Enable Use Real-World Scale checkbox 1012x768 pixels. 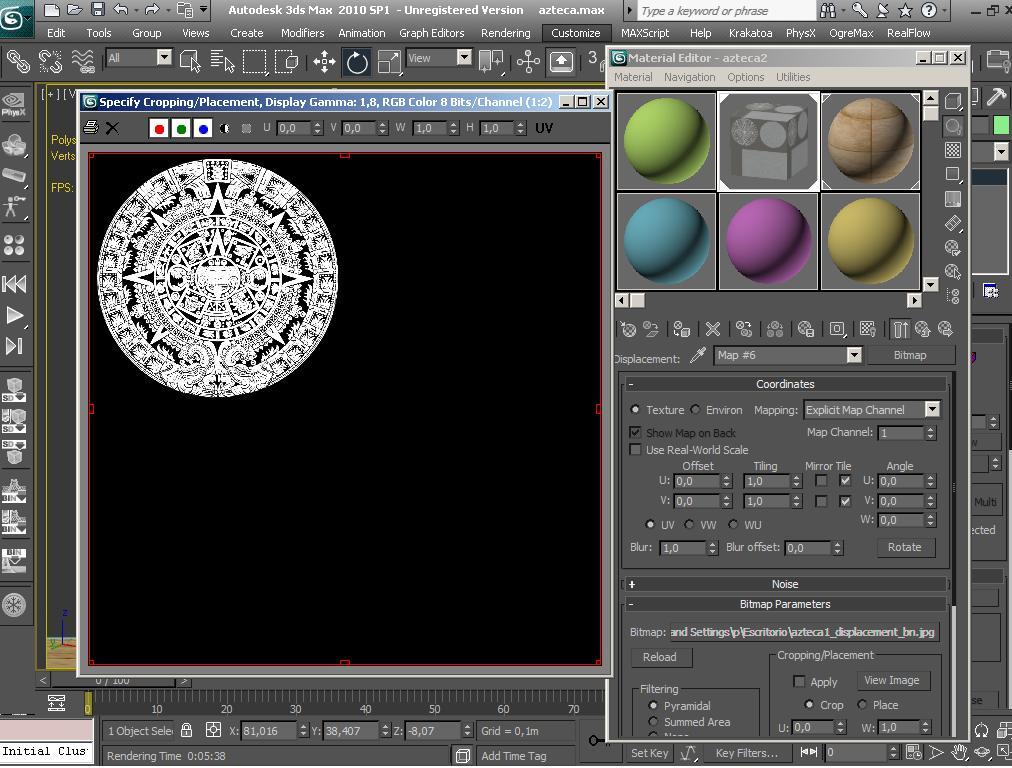click(x=635, y=449)
